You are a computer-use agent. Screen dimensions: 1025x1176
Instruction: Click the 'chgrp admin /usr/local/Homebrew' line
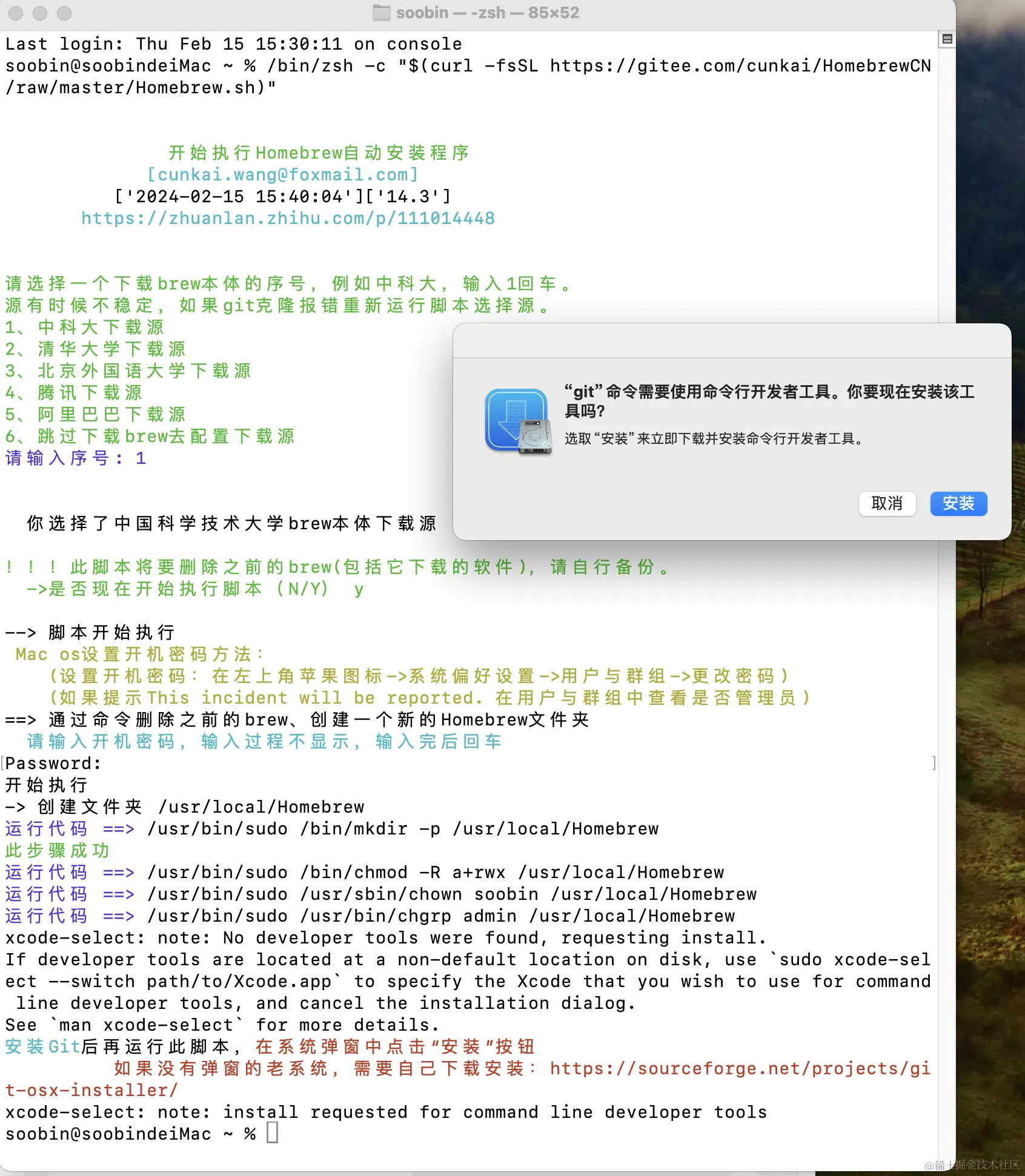point(370,916)
